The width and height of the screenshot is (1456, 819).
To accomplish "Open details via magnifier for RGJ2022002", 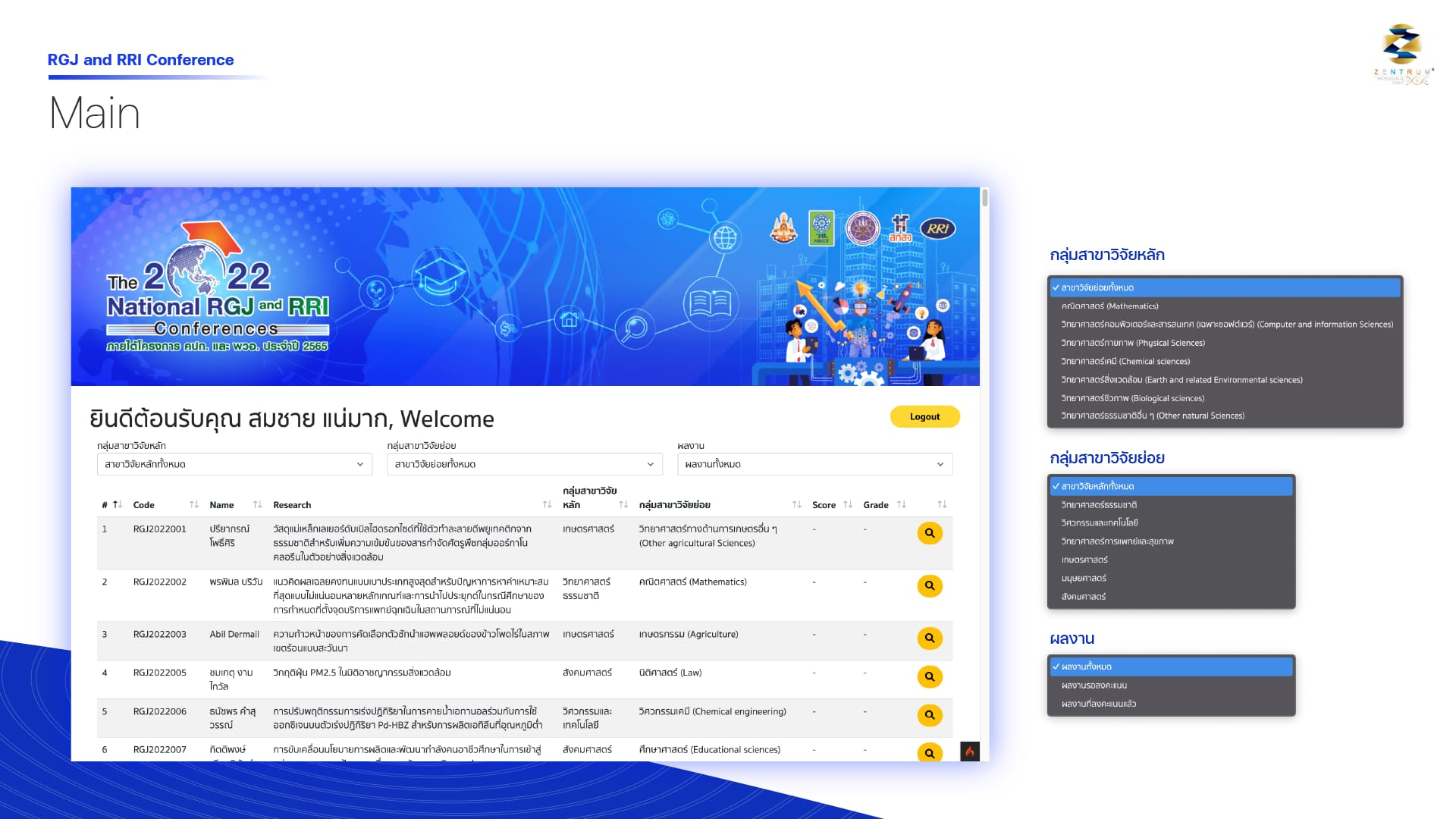I will pyautogui.click(x=929, y=585).
